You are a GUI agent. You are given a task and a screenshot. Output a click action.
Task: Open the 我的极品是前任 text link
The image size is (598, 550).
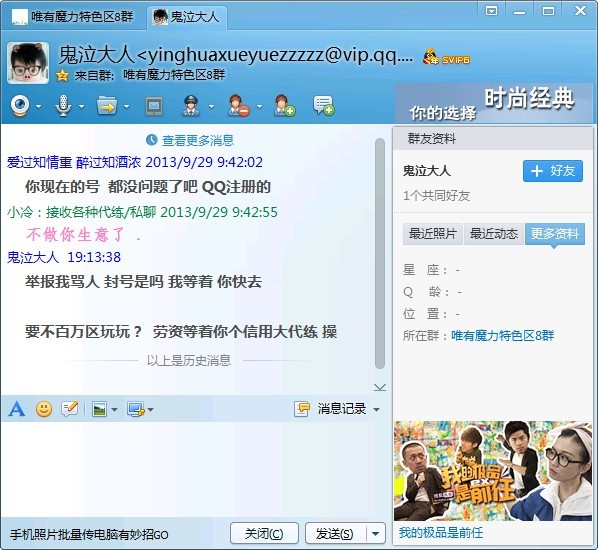pyautogui.click(x=440, y=532)
